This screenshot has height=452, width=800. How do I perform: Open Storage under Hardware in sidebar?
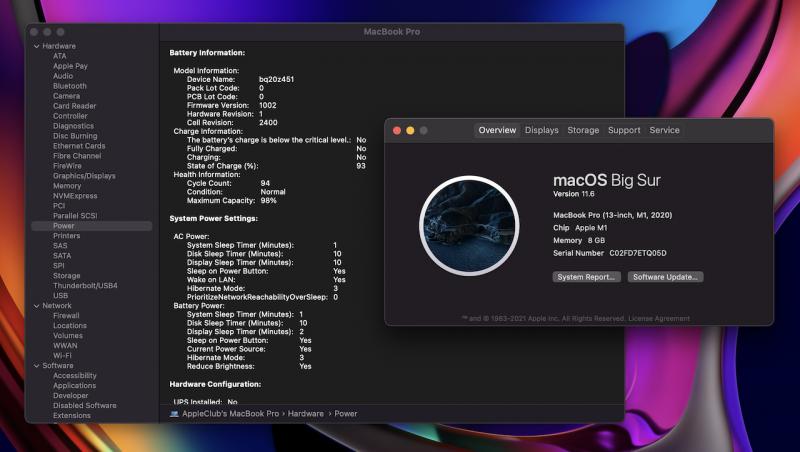click(x=67, y=276)
